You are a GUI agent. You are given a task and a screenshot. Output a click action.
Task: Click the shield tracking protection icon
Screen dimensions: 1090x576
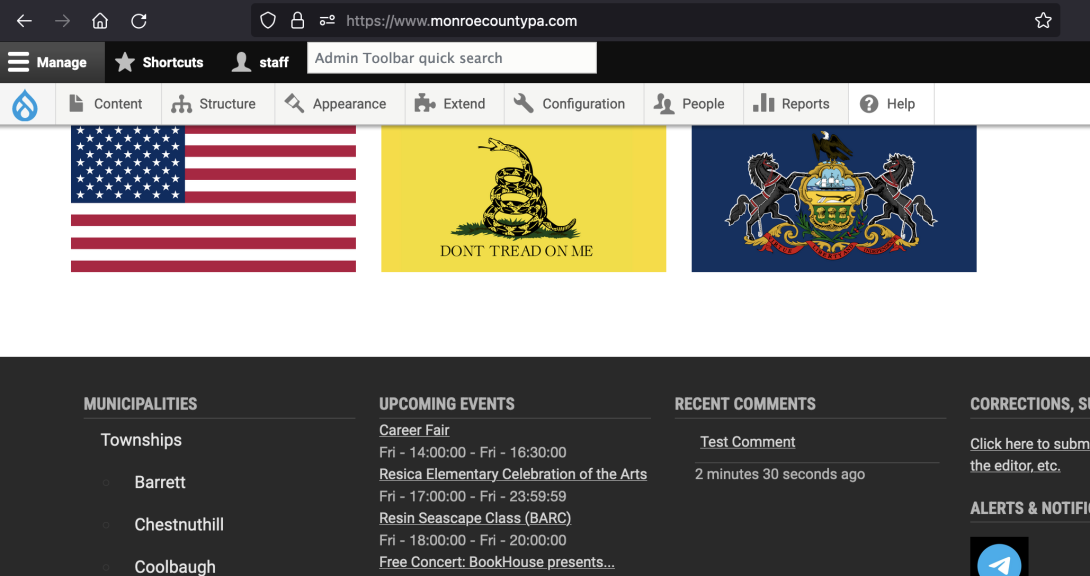click(268, 21)
